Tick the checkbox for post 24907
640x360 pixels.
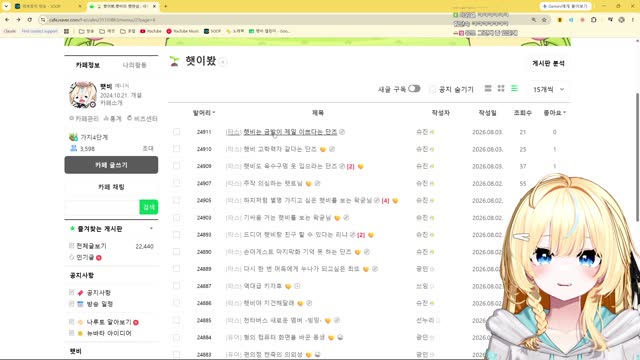click(176, 183)
